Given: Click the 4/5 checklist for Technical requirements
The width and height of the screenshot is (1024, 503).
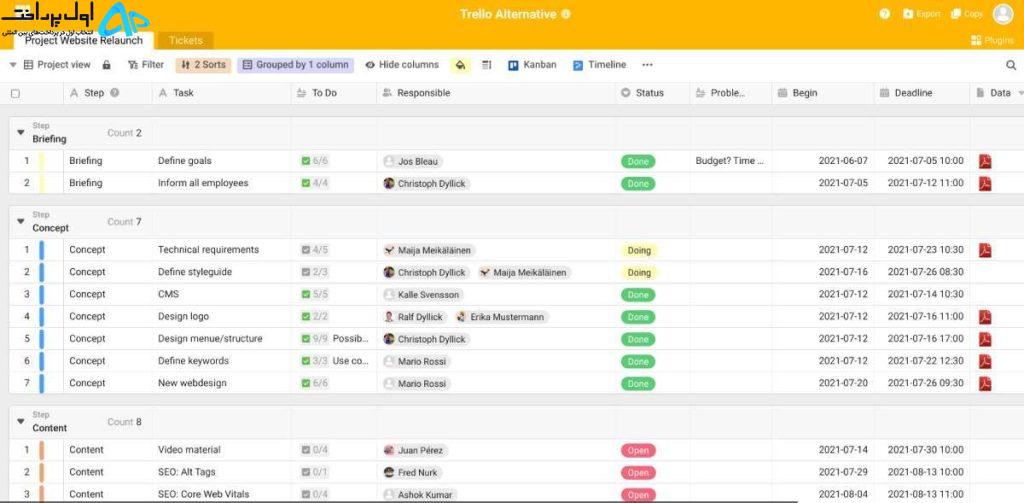Looking at the screenshot, I should [x=314, y=250].
